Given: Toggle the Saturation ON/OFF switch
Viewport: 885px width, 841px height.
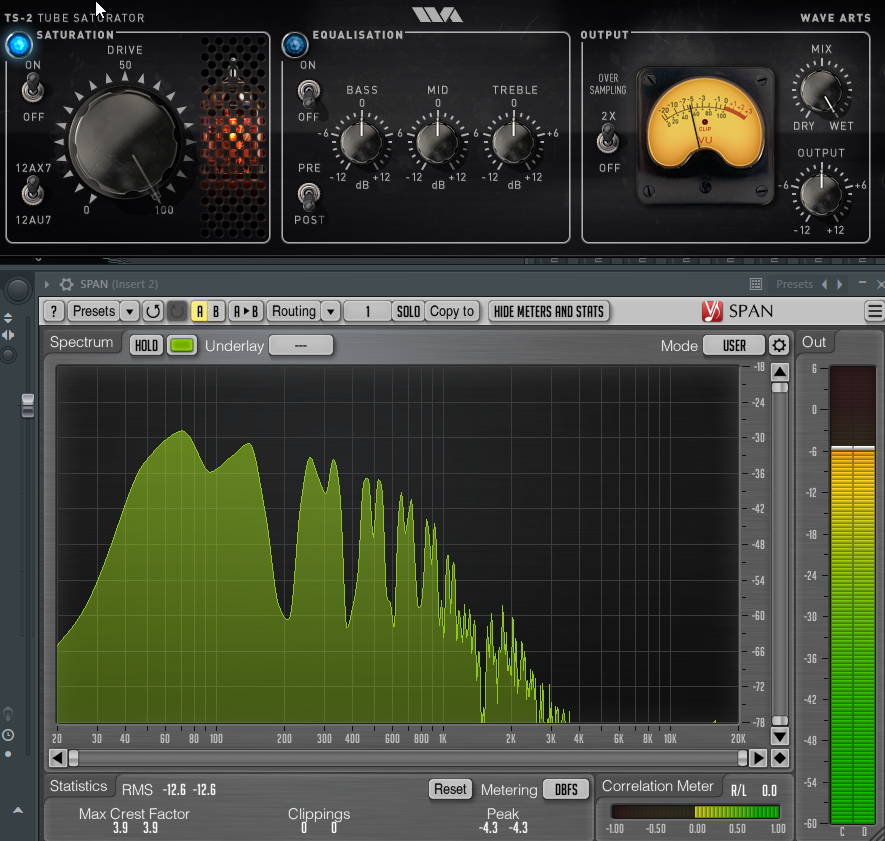Looking at the screenshot, I should pos(33,91).
